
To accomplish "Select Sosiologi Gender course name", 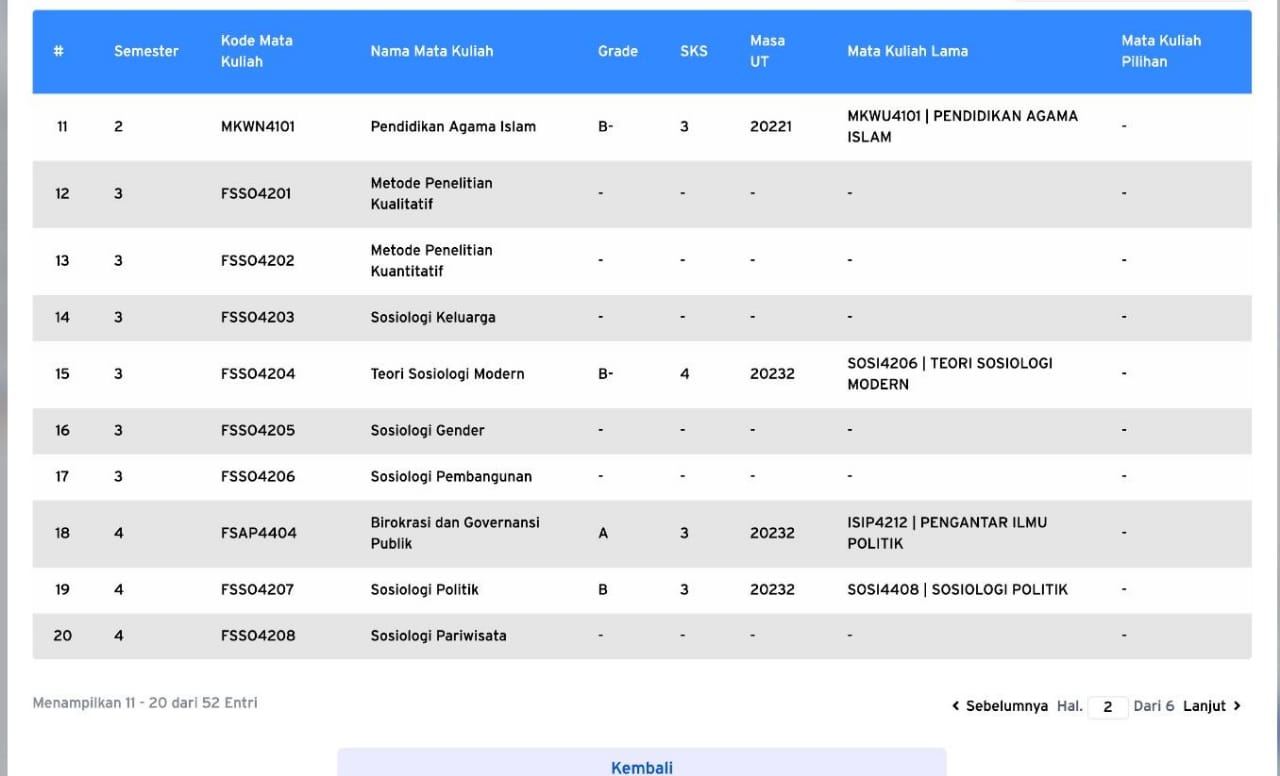I will 427,431.
